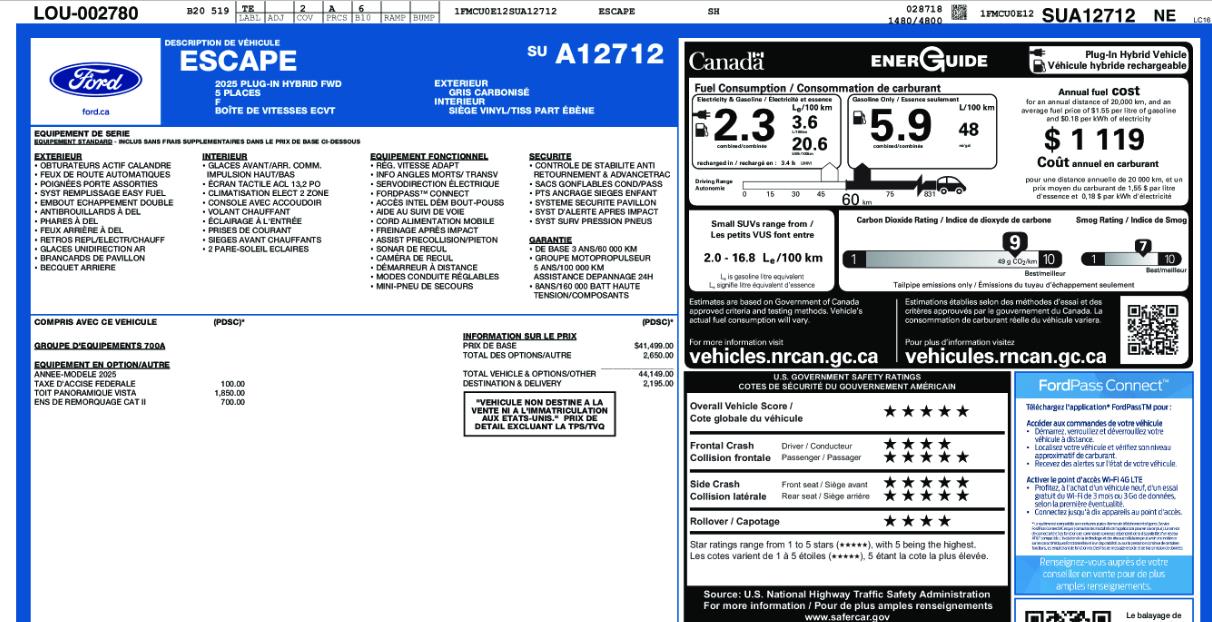Click the Small SUVs range 2.0 - 16.8 box

(x=762, y=252)
